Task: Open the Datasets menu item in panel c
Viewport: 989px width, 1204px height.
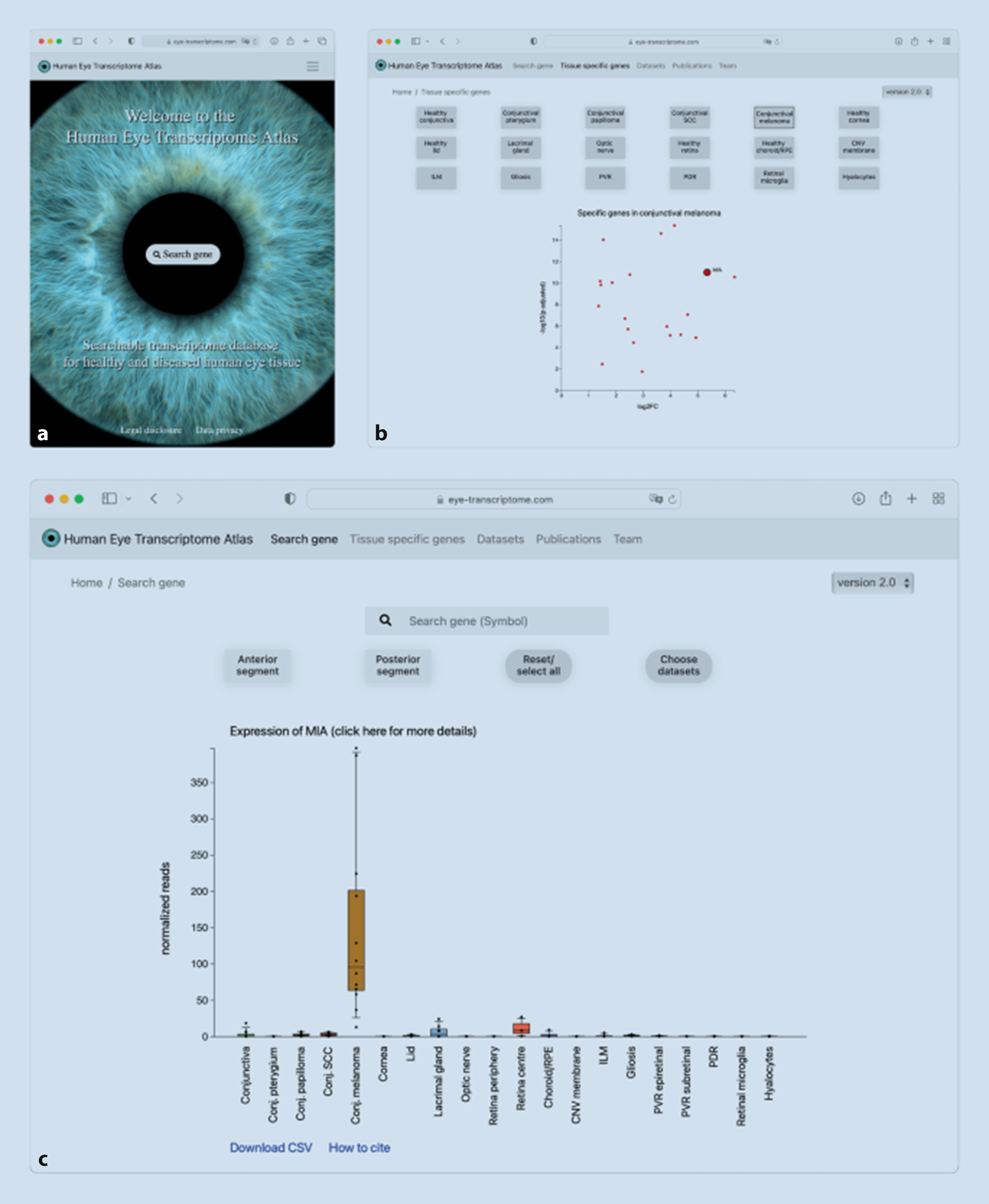Action: click(500, 539)
